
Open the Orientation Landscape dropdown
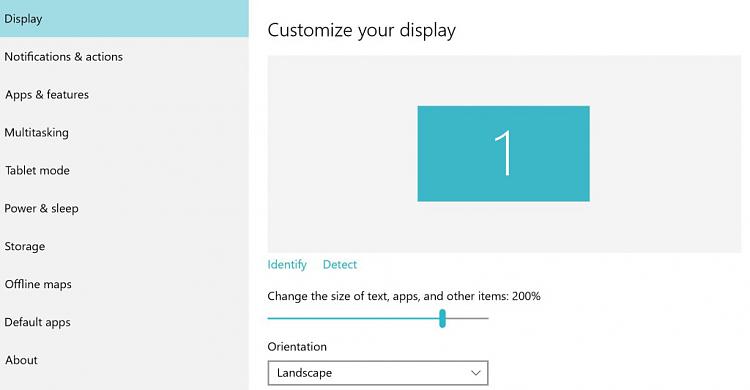(378, 373)
